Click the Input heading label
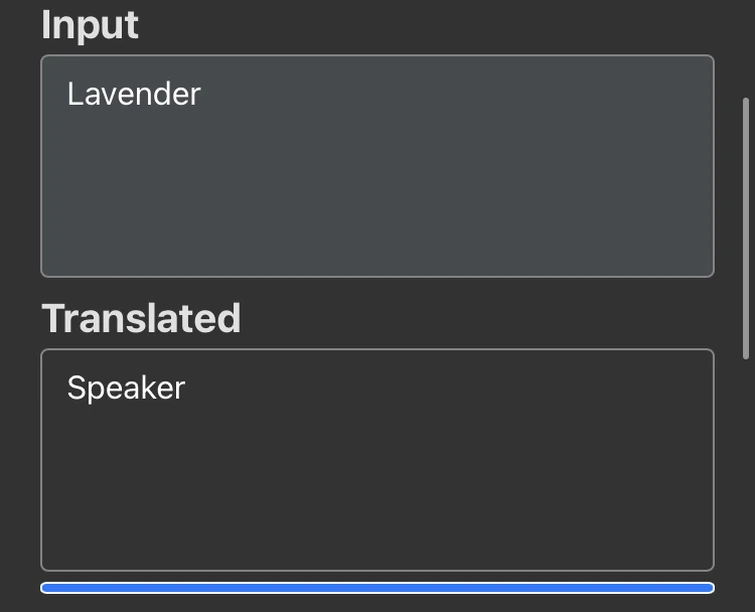The image size is (755, 612). (x=89, y=25)
